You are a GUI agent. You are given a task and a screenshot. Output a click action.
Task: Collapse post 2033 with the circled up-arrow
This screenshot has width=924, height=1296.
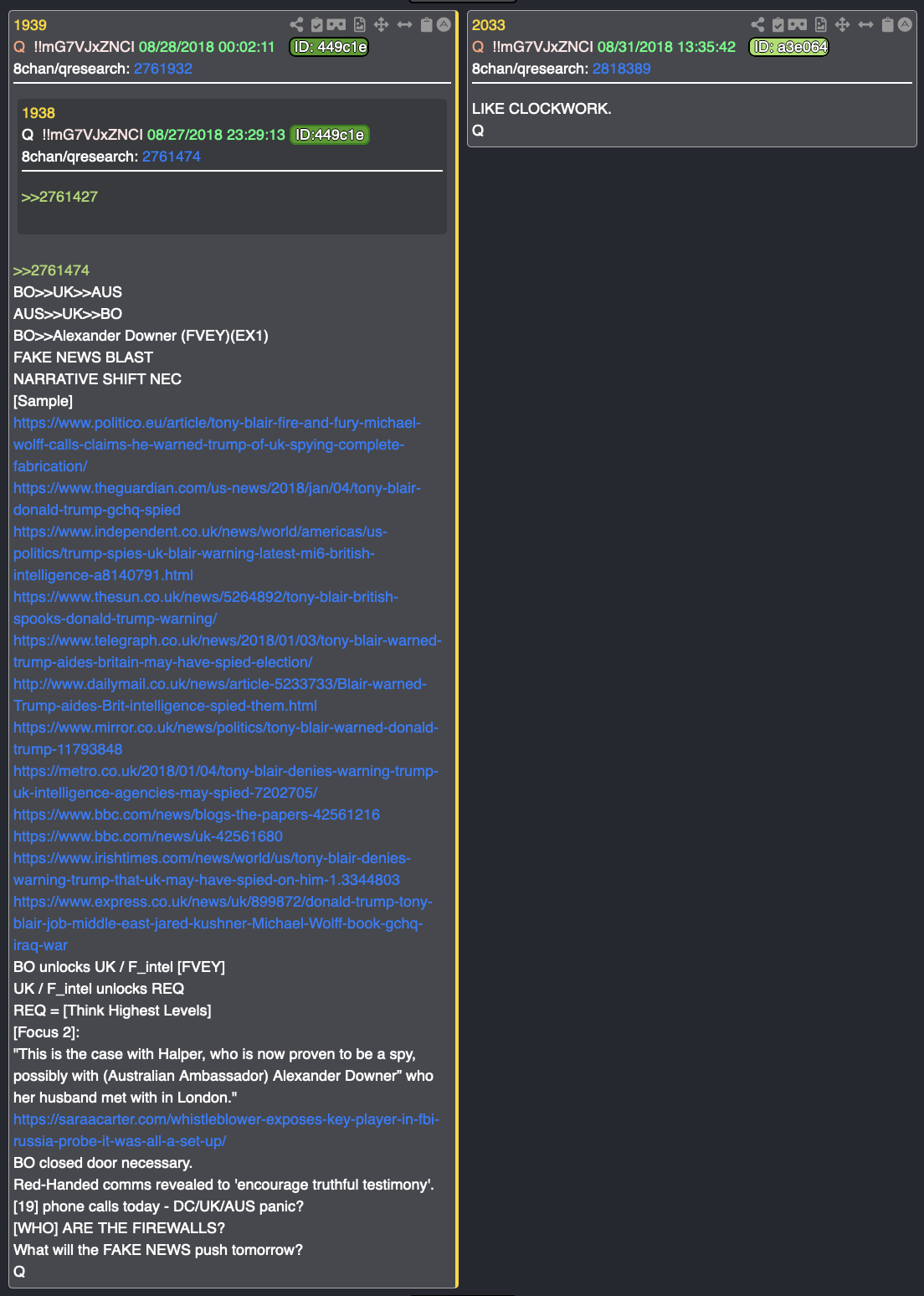pyautogui.click(x=905, y=25)
